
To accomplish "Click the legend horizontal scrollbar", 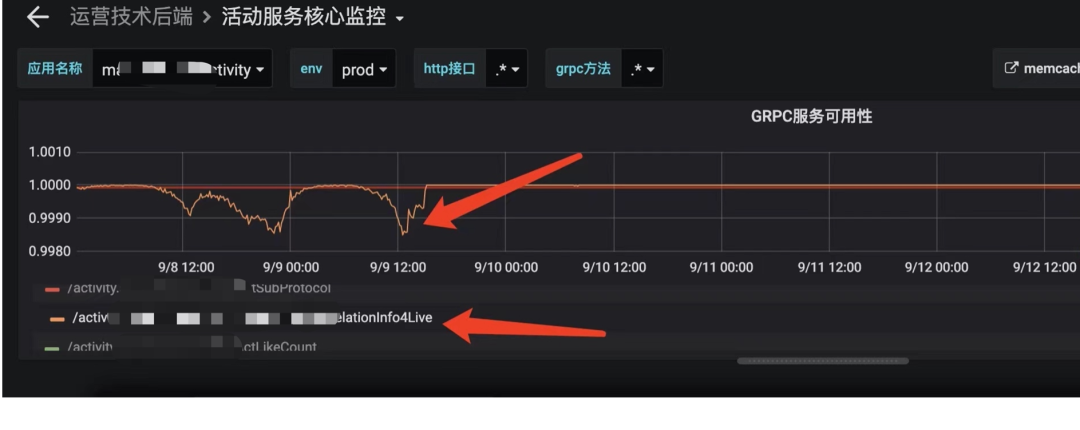I will point(822,360).
